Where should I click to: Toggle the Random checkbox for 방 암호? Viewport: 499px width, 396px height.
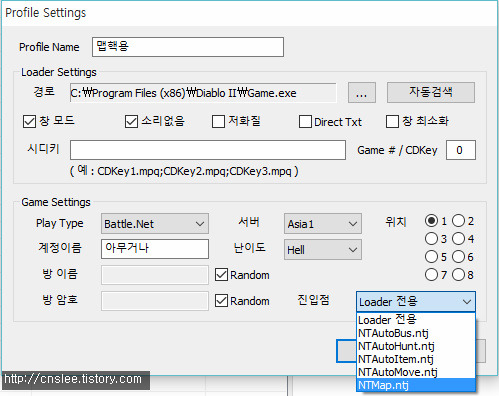(x=221, y=301)
